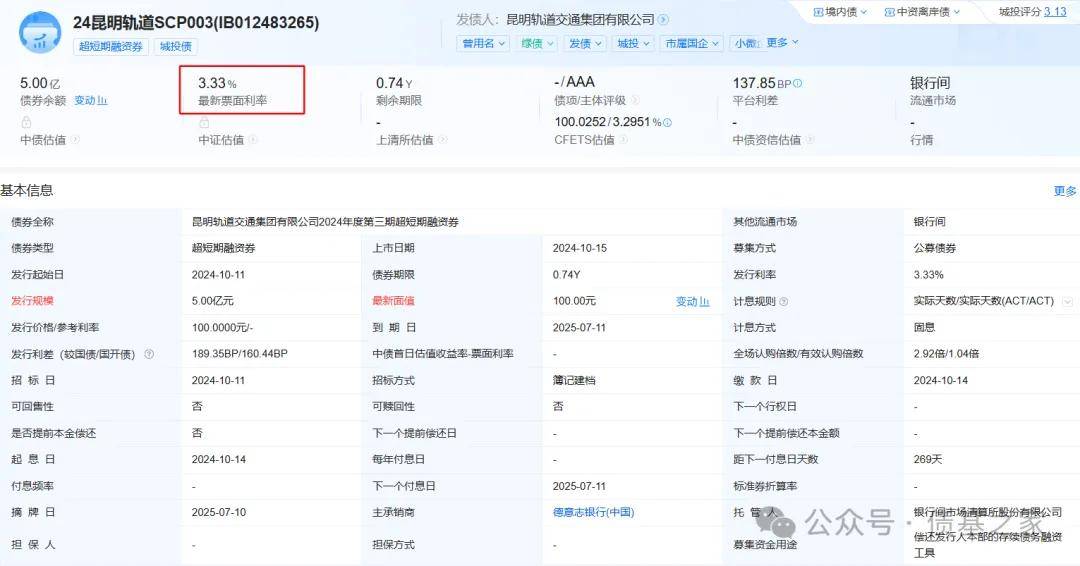Click the lock icon above 中债估值
Image resolution: width=1080 pixels, height=566 pixels.
26,122
